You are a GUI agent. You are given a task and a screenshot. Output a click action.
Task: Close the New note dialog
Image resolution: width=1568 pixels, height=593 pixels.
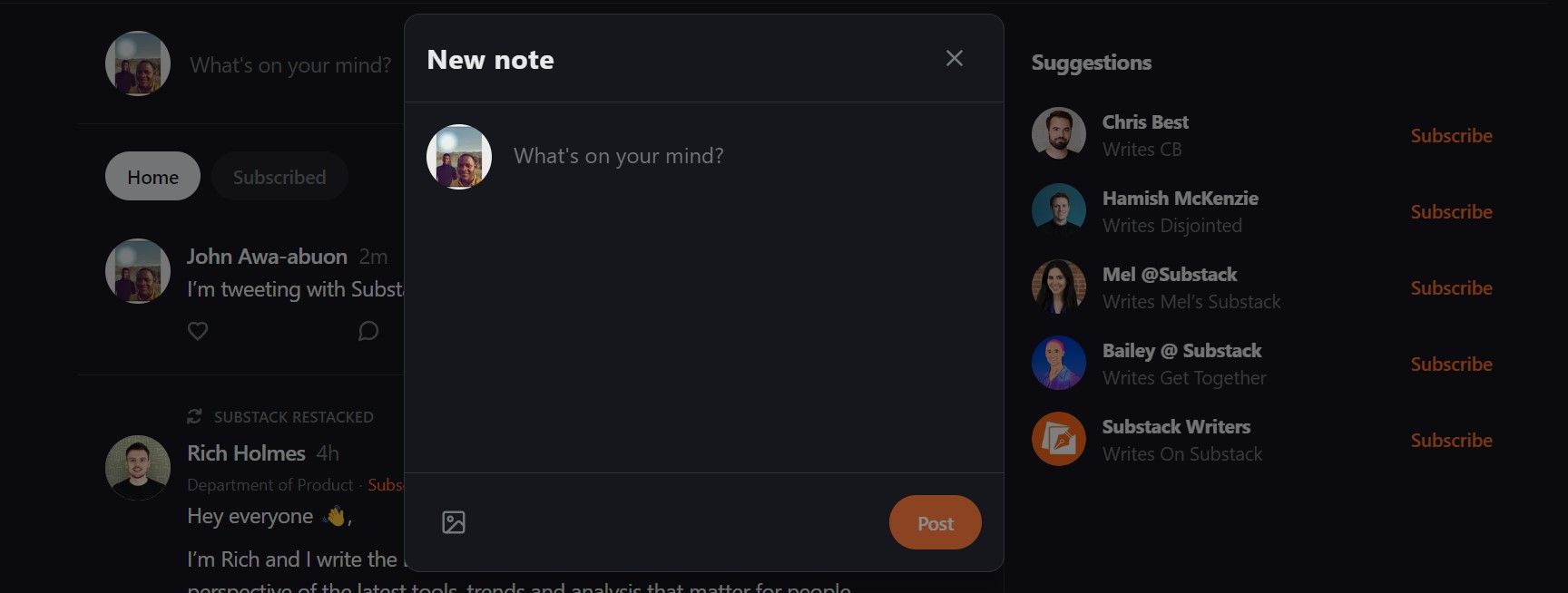coord(954,59)
